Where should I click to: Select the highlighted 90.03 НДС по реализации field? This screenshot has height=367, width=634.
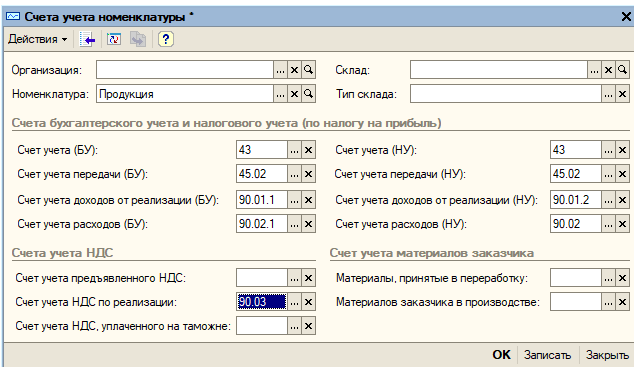coord(262,302)
